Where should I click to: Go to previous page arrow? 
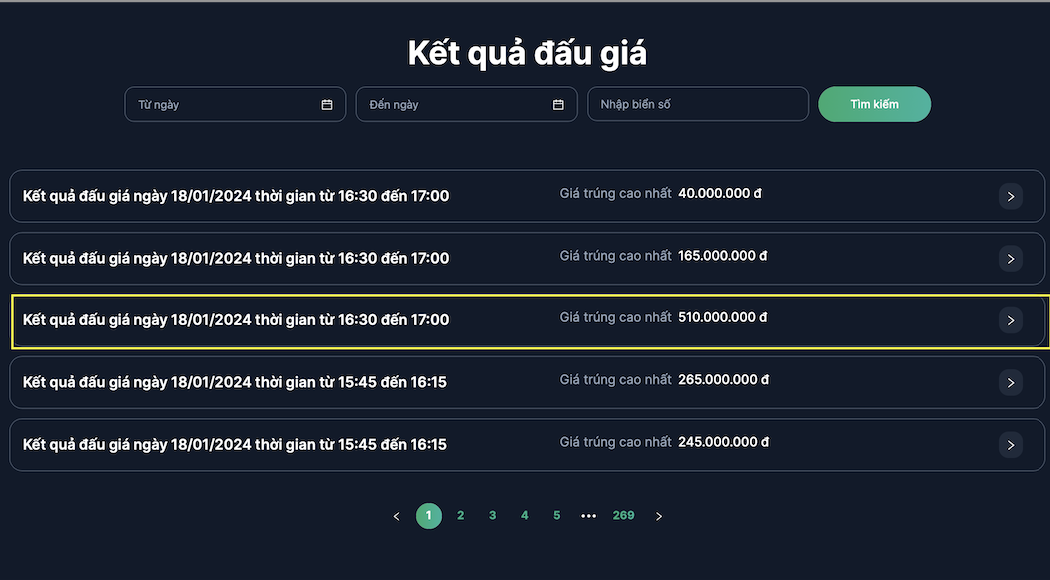click(397, 516)
